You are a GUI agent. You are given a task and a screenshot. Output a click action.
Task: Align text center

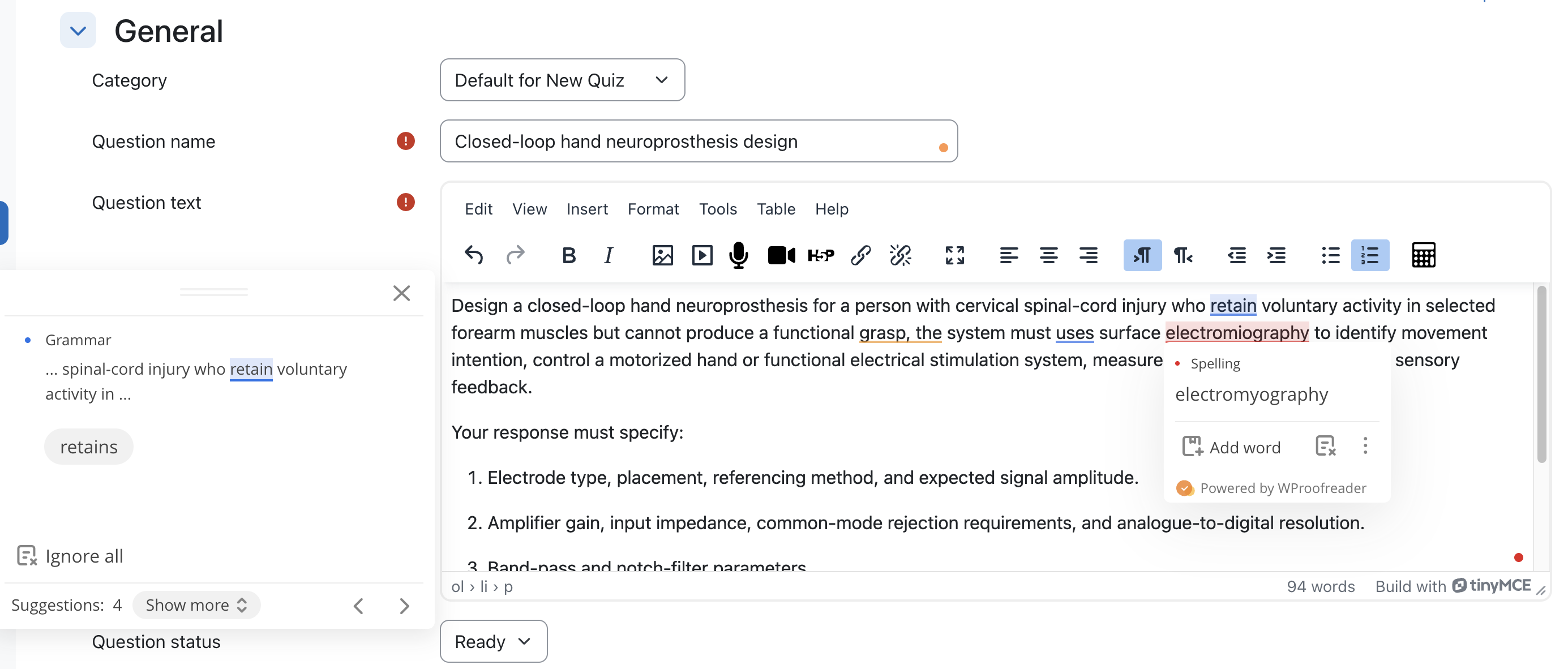click(x=1048, y=255)
